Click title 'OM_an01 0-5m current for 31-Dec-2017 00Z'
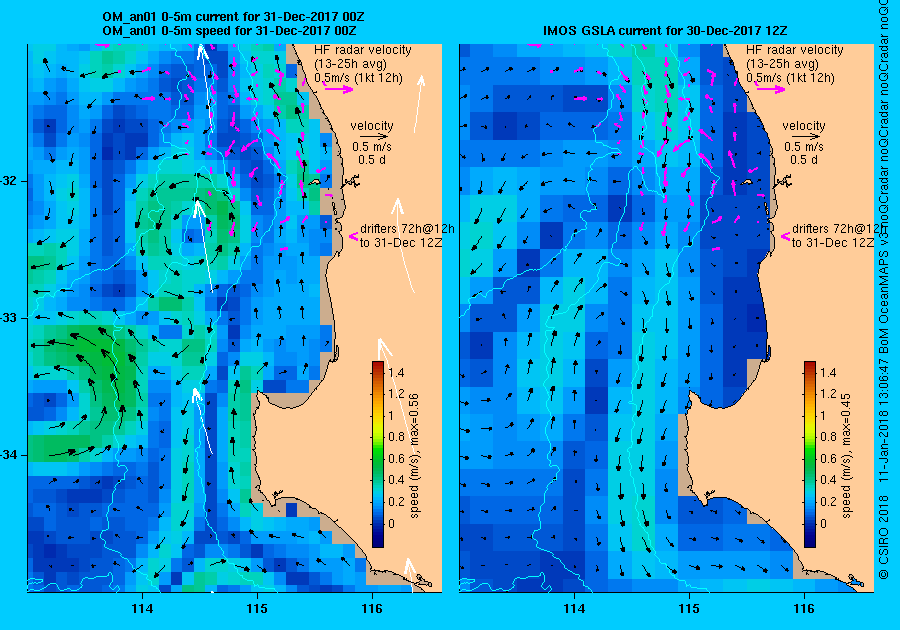This screenshot has height=630, width=900. coord(233,17)
